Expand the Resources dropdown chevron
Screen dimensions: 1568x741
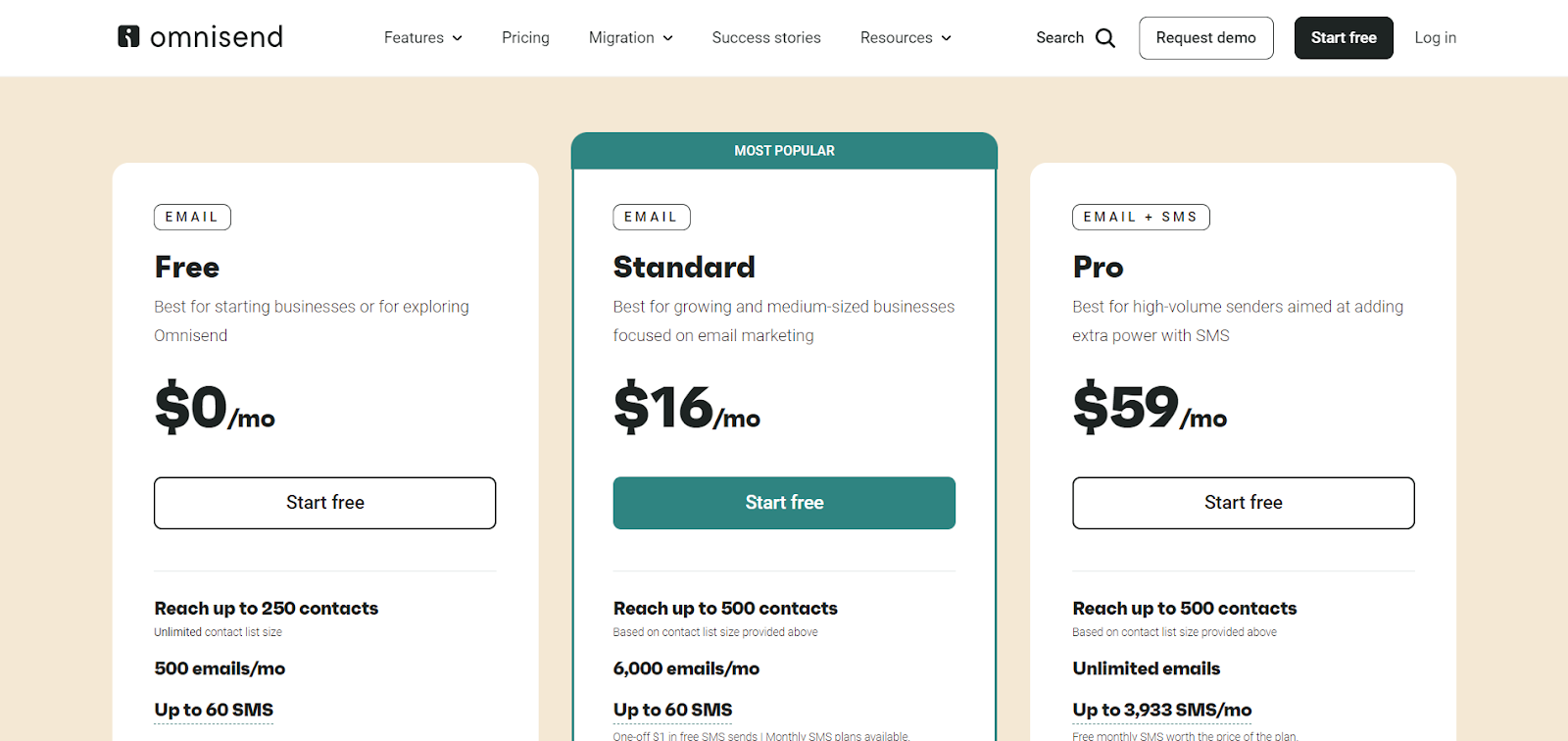[x=947, y=38]
